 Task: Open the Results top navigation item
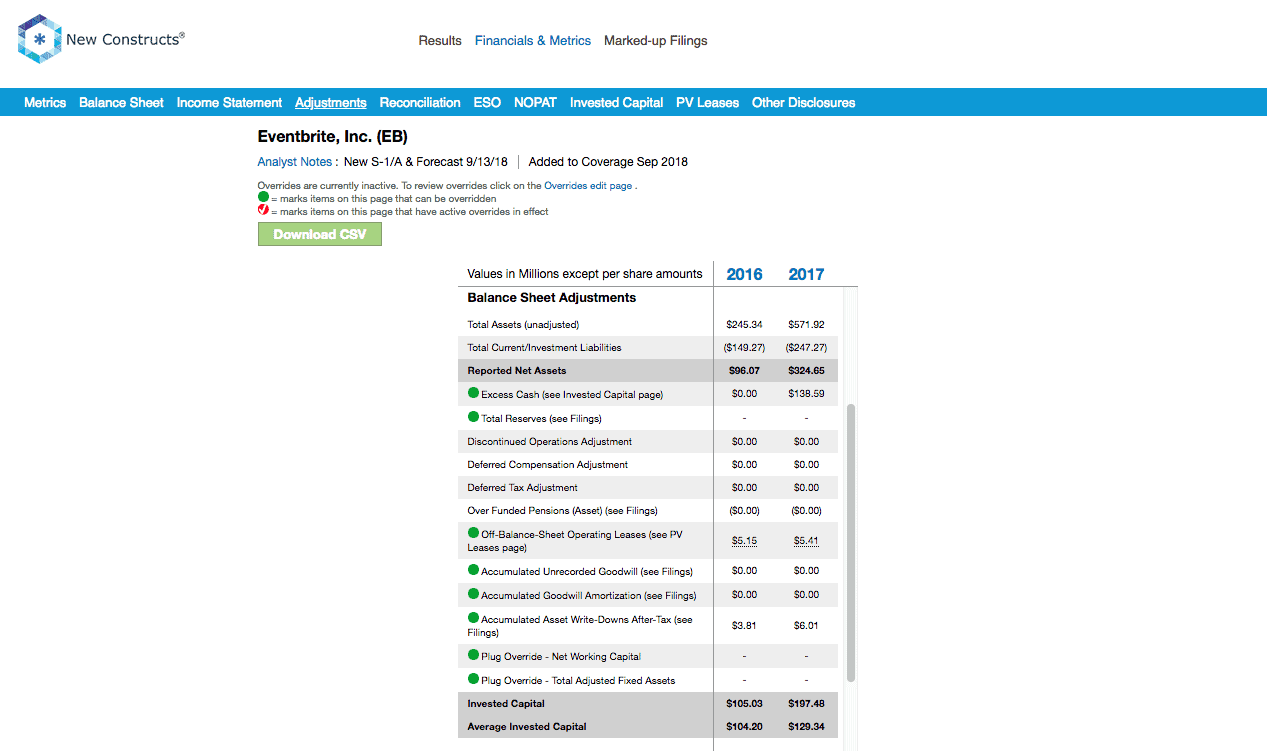click(440, 41)
